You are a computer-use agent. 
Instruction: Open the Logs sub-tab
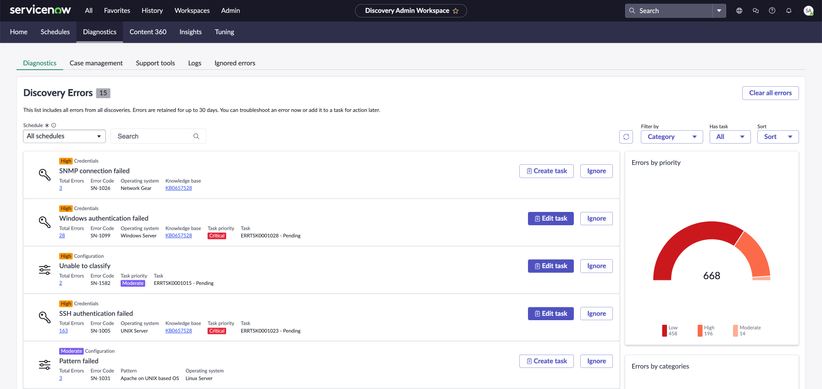pos(194,63)
